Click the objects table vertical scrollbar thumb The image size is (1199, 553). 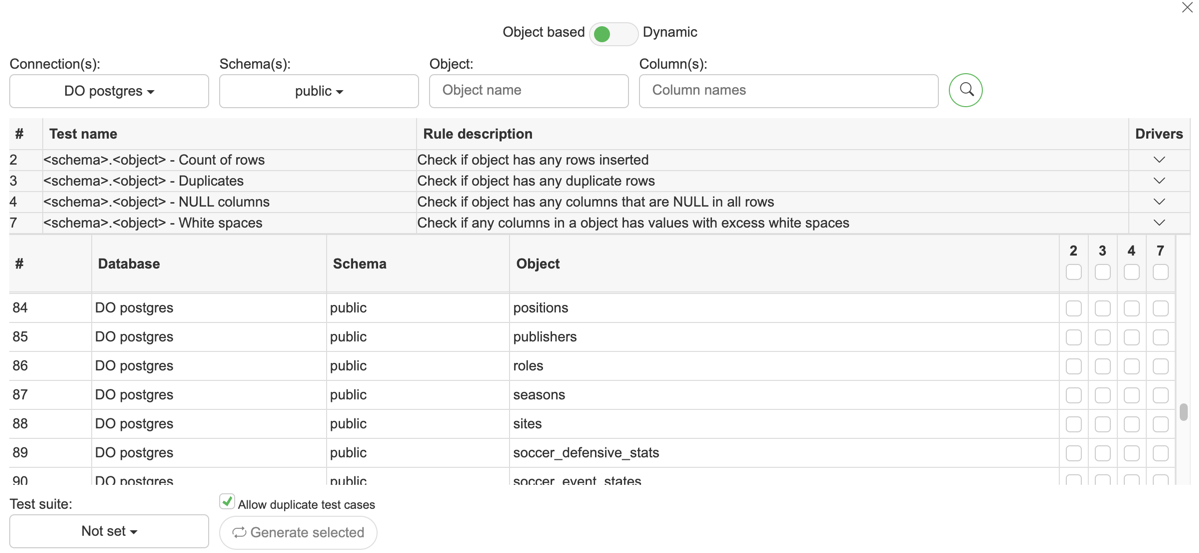tap(1183, 412)
